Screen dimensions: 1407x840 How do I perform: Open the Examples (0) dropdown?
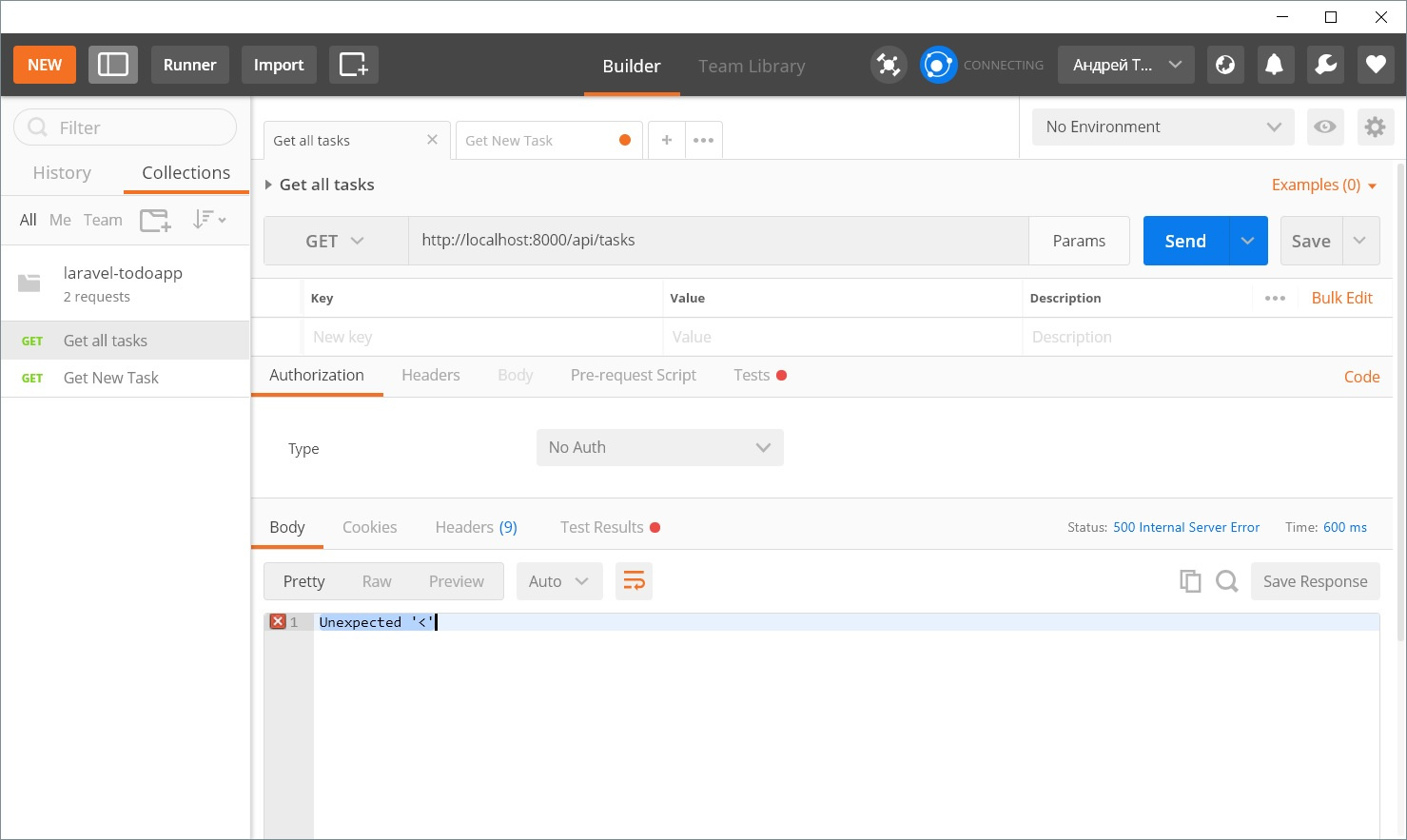tap(1324, 185)
